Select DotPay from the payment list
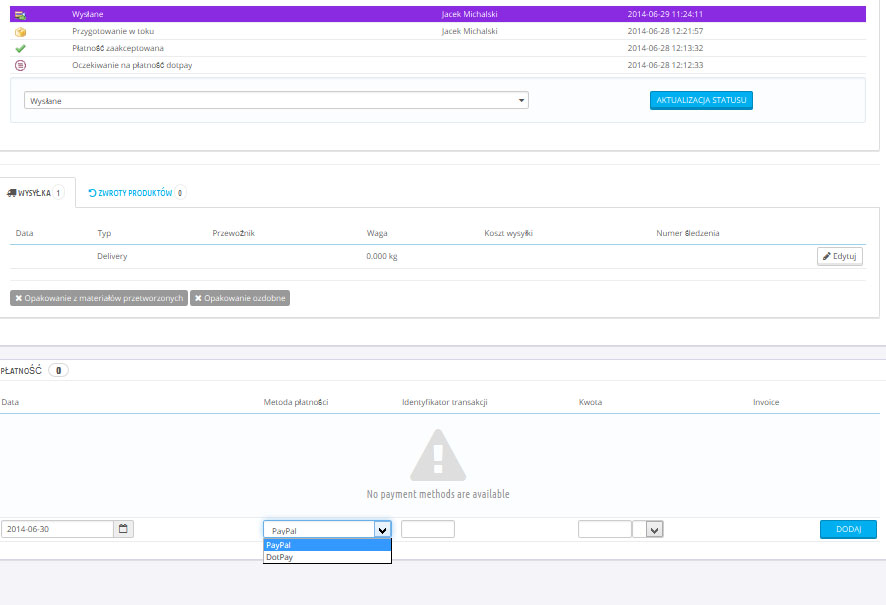 click(x=327, y=557)
